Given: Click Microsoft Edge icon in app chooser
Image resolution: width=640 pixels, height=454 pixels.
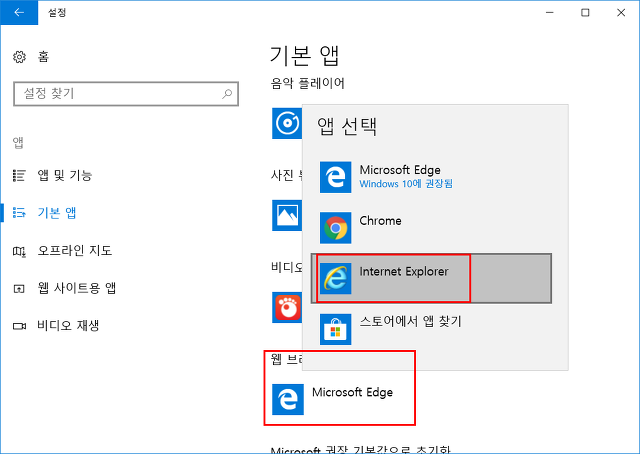Looking at the screenshot, I should (336, 177).
